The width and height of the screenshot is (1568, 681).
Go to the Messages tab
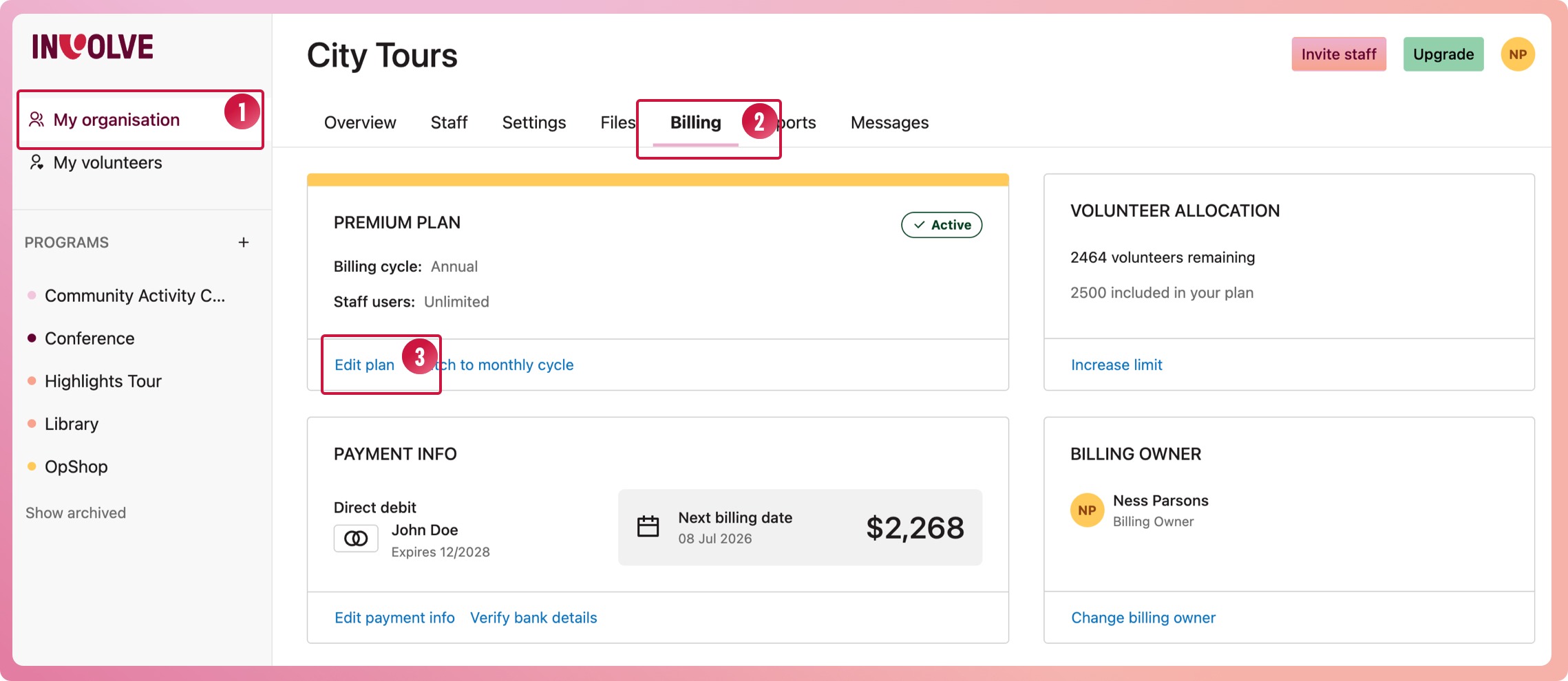[x=889, y=122]
